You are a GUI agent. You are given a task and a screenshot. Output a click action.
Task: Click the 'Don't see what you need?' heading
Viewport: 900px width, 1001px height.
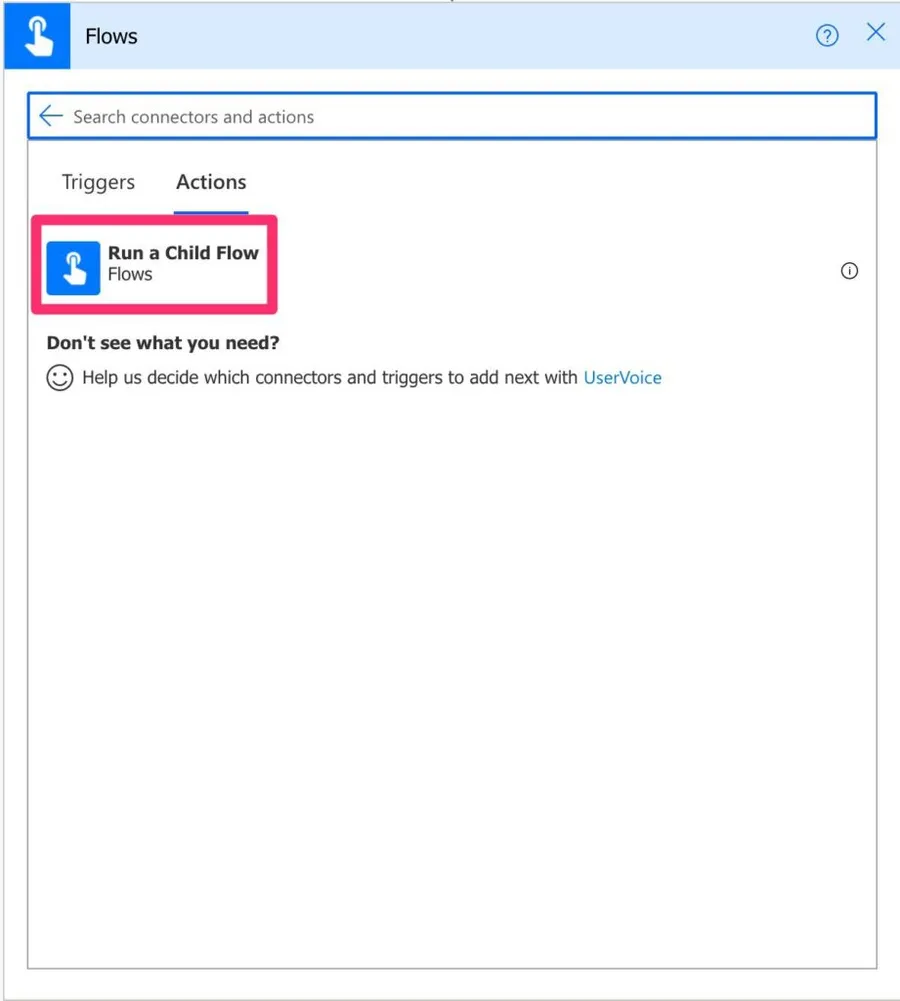point(163,343)
